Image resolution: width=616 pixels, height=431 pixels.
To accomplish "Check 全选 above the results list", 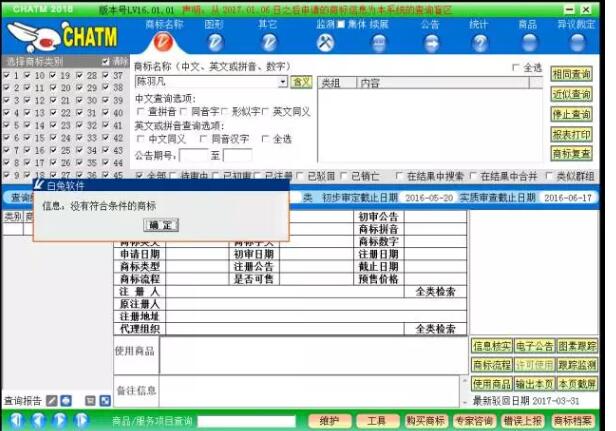I will (x=515, y=68).
